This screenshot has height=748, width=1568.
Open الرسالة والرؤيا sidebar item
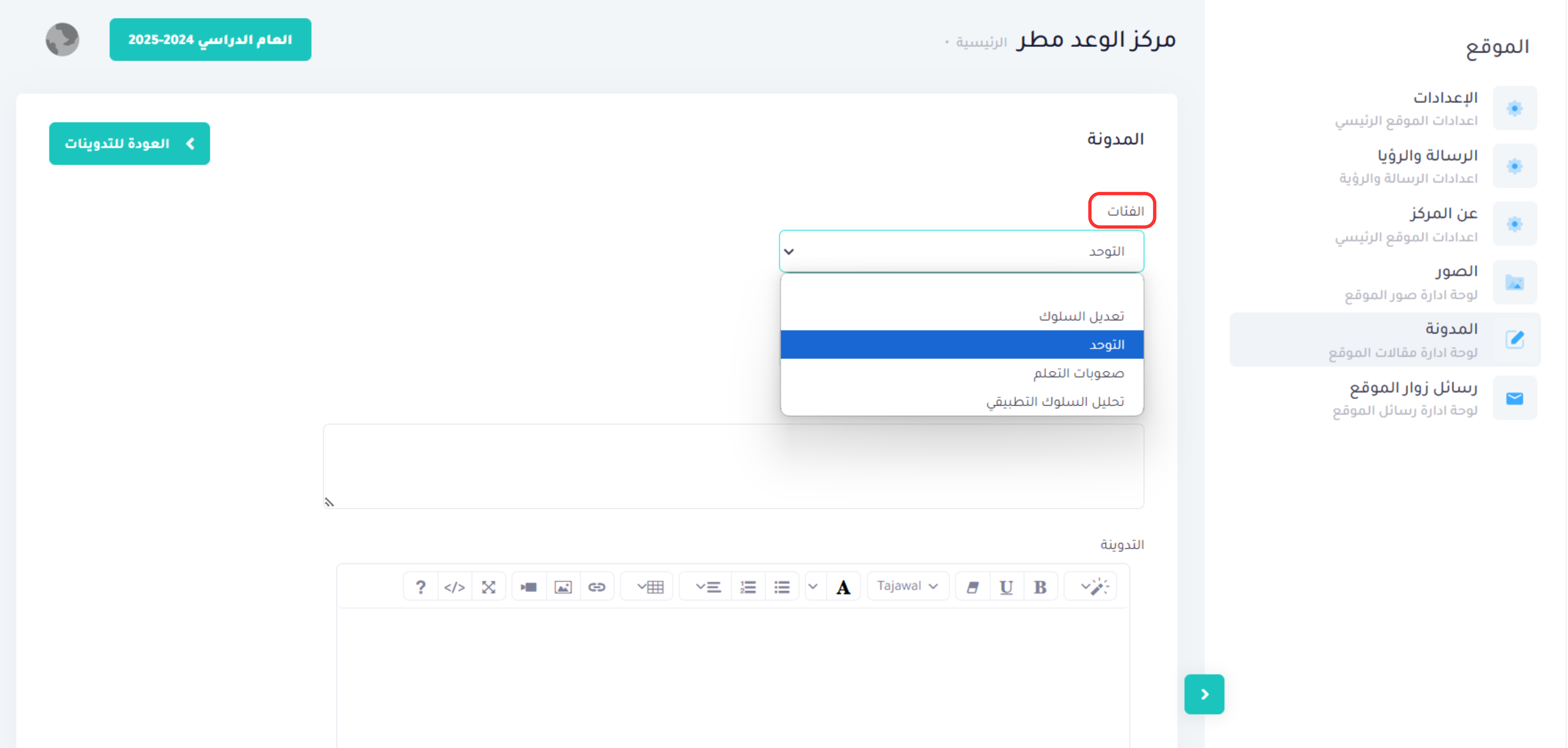pos(1385,166)
